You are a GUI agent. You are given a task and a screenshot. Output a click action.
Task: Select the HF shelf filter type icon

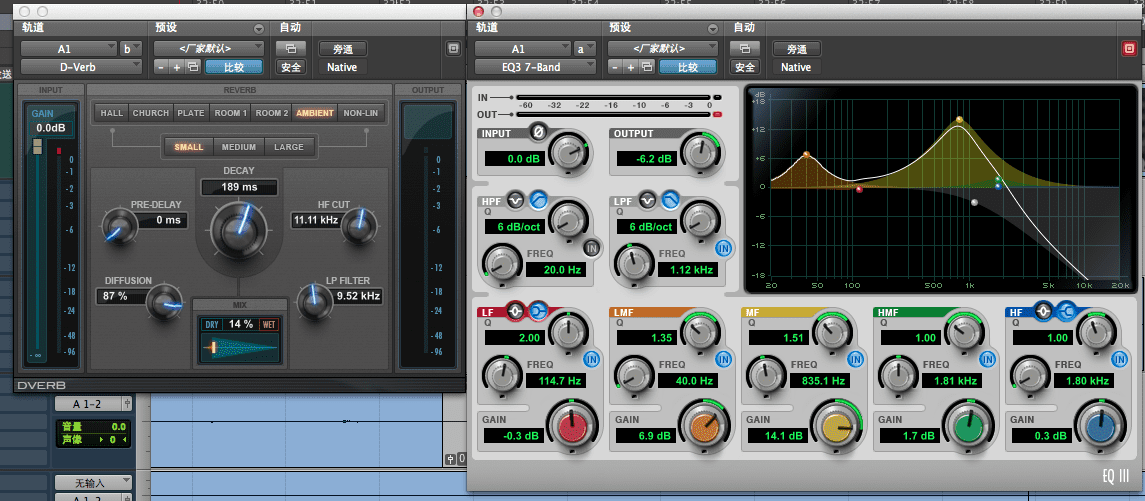(x=1065, y=311)
